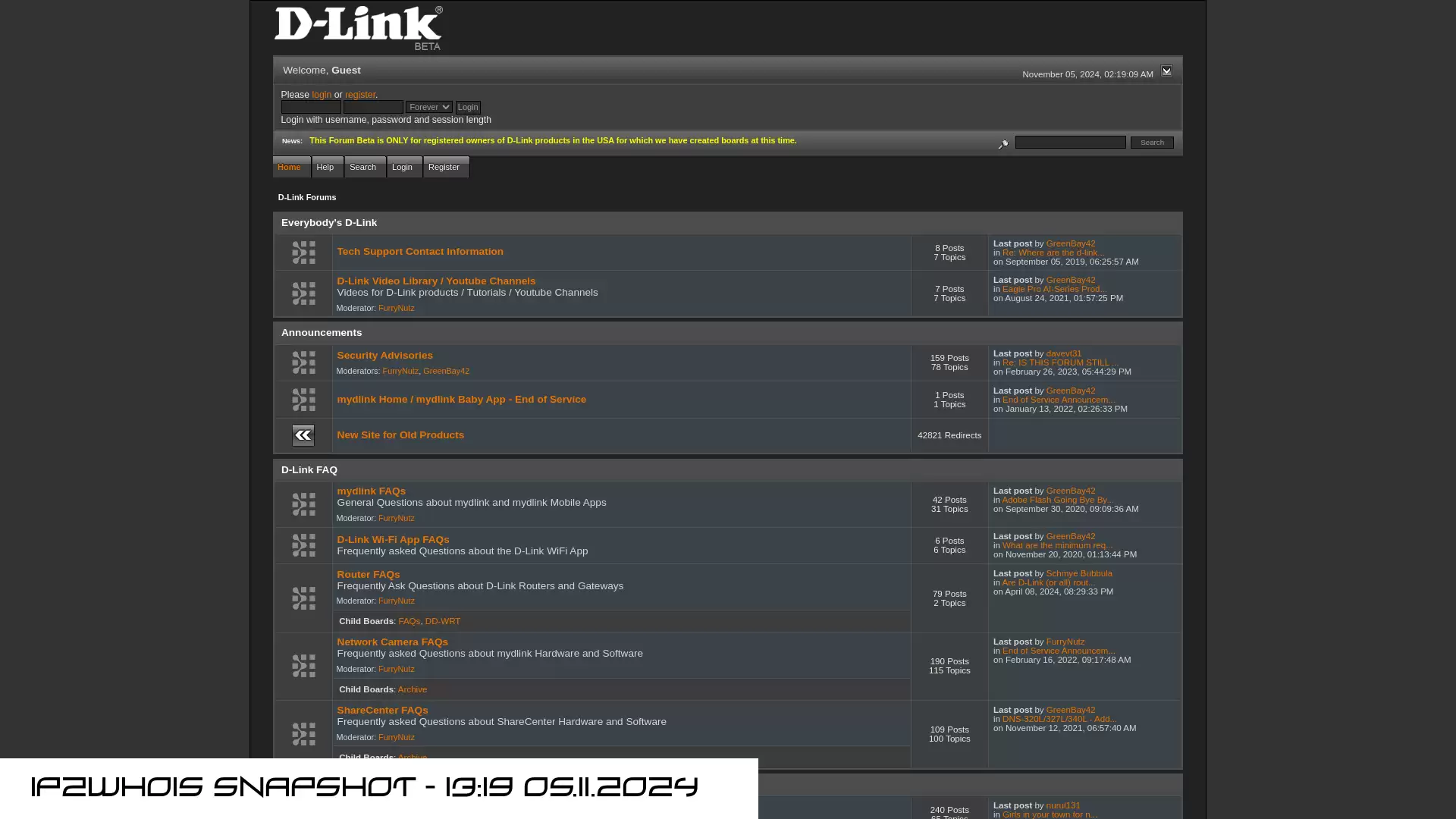The width and height of the screenshot is (1456, 819).
Task: Click the Security Advisories board icon
Action: pyautogui.click(x=303, y=362)
